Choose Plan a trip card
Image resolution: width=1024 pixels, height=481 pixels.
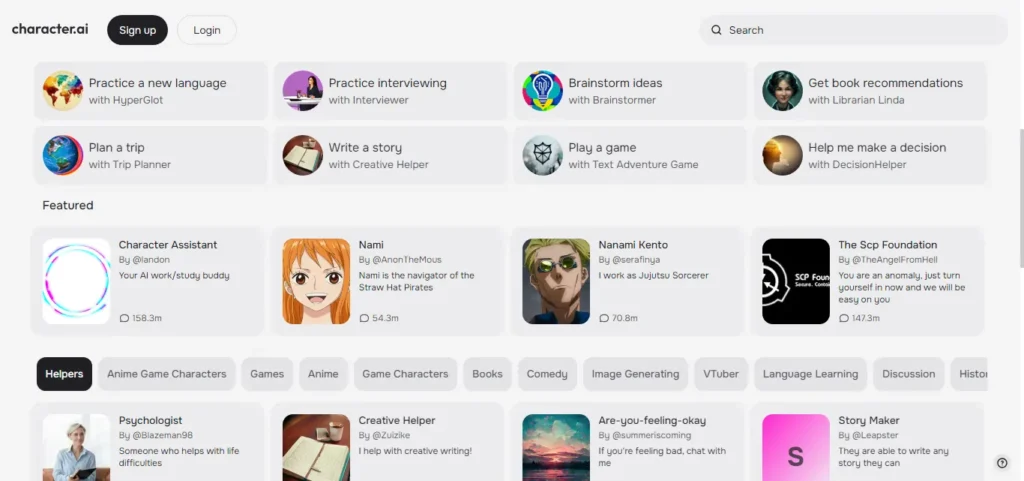[x=151, y=155]
